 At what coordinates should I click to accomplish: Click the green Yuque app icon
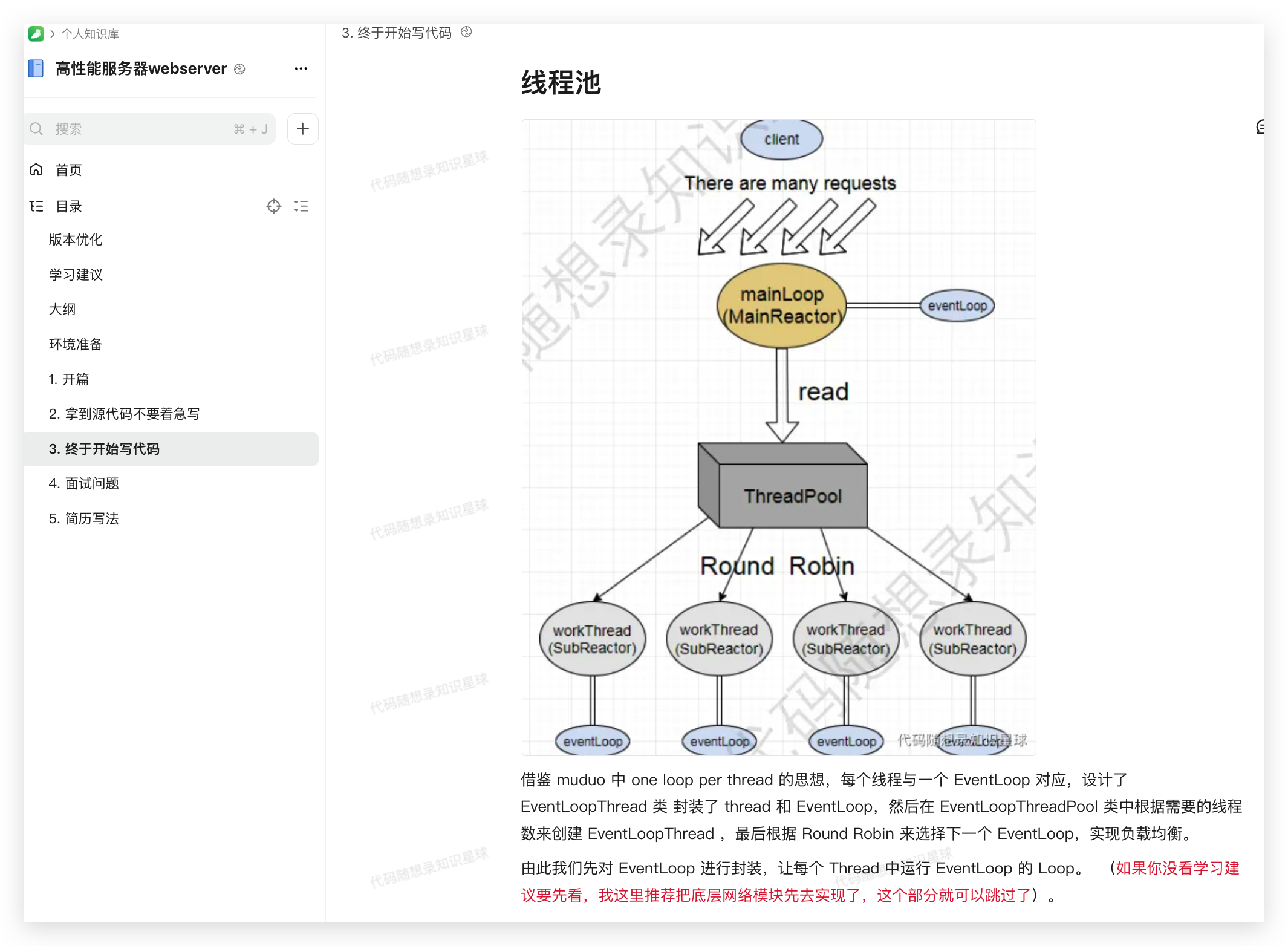(x=36, y=34)
